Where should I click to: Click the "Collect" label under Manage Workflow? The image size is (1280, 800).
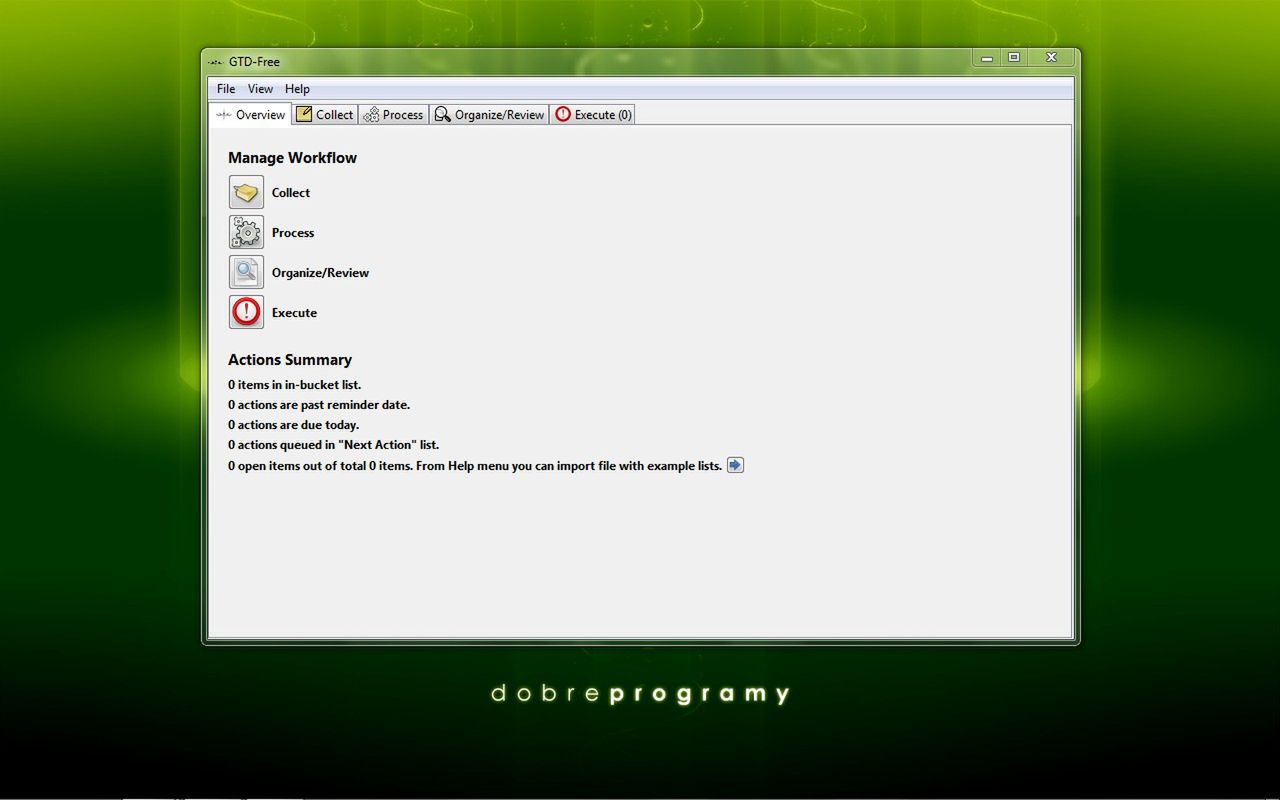click(291, 193)
